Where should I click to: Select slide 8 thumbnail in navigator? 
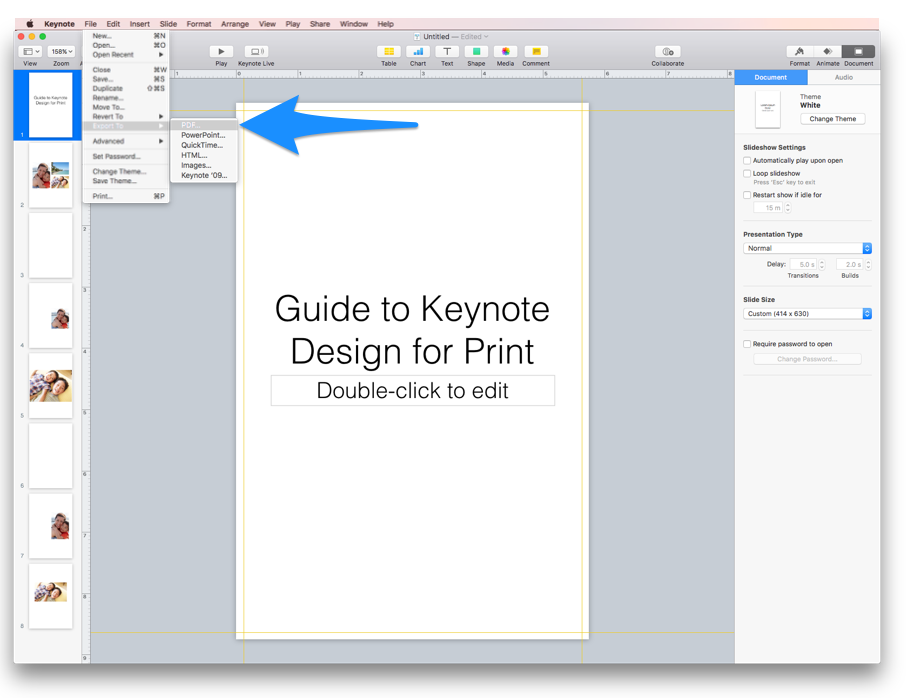(50, 595)
